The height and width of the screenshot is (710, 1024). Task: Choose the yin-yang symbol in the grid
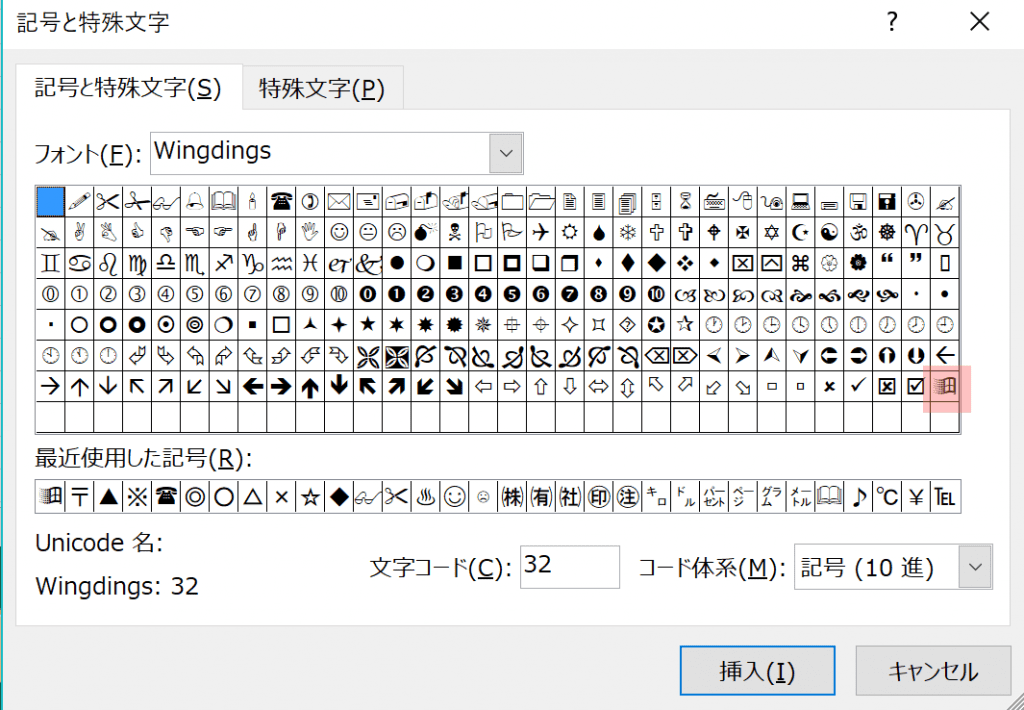click(829, 232)
